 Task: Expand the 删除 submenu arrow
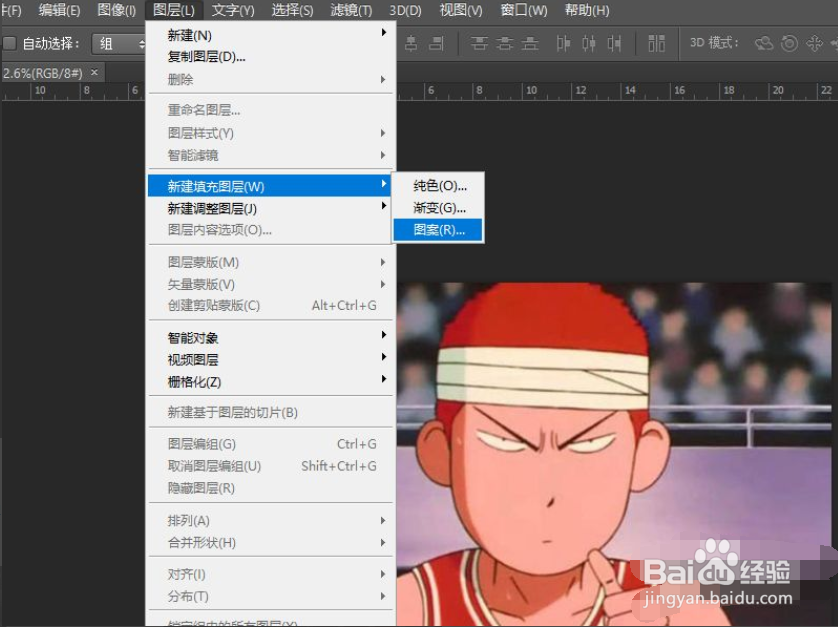(383, 80)
